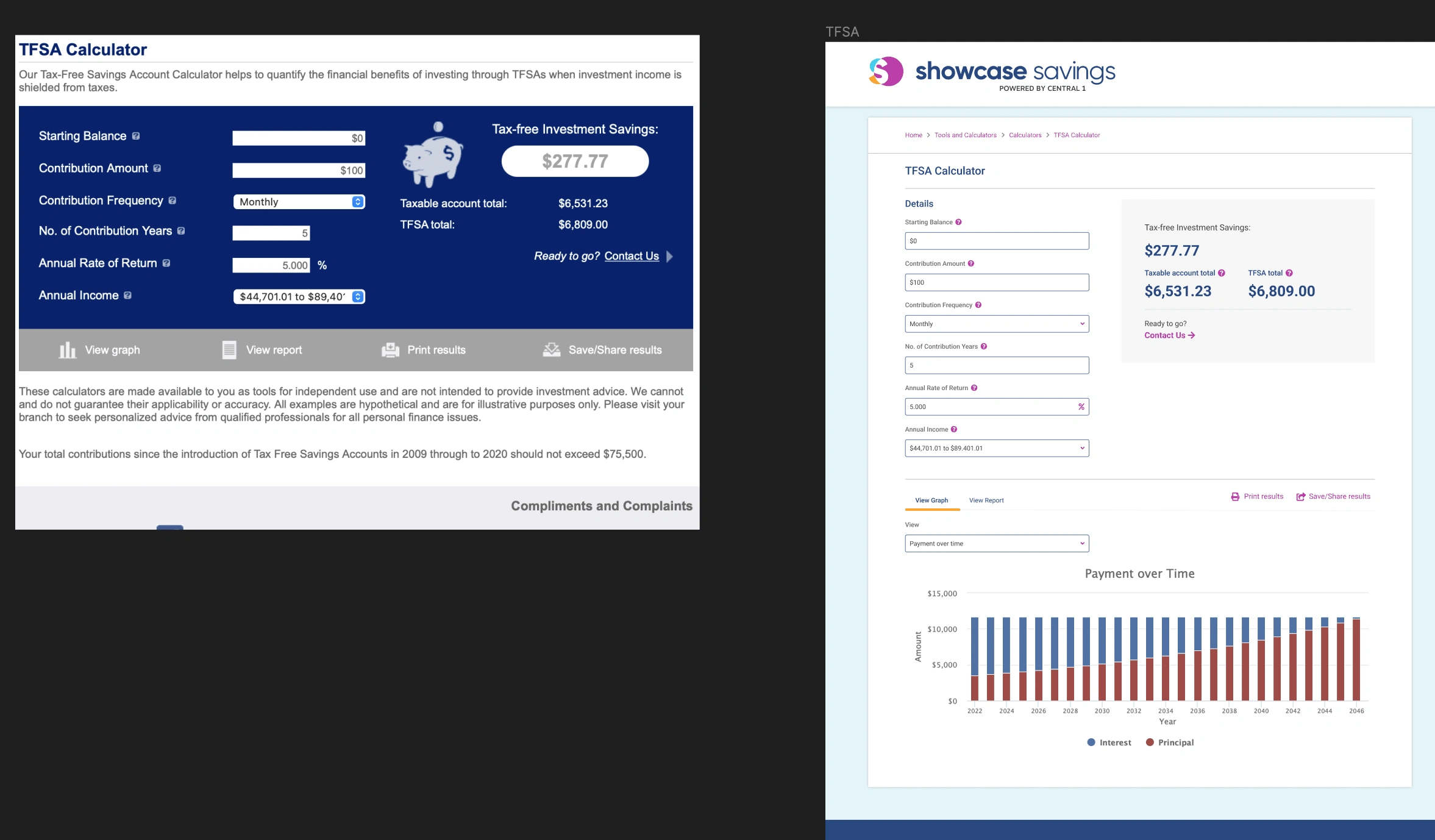This screenshot has height=840, width=1435.
Task: Click help icon beside Starting Balance in old calculator
Action: click(136, 136)
